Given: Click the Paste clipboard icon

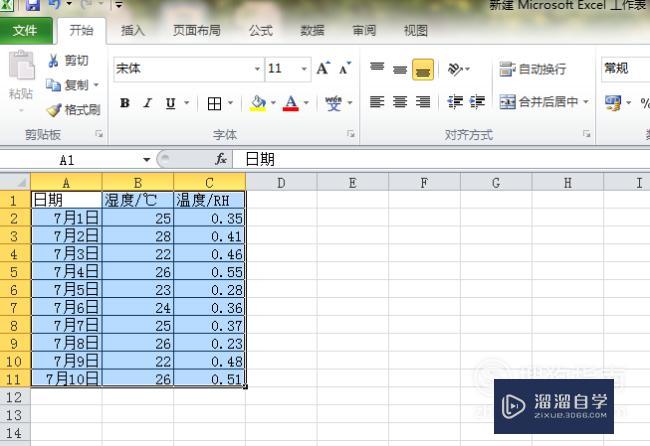Looking at the screenshot, I should [x=22, y=65].
